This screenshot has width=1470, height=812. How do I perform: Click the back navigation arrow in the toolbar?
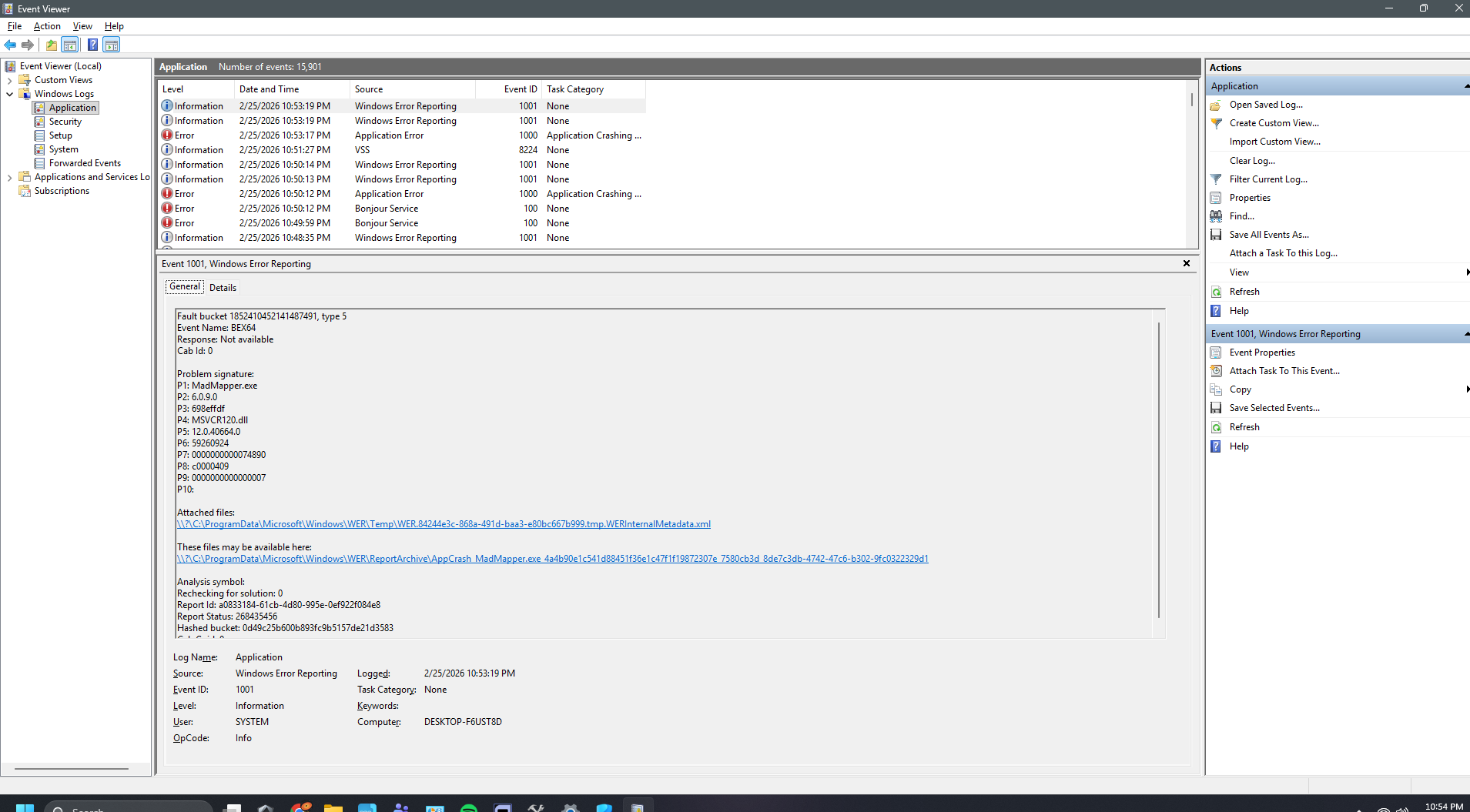(10, 45)
